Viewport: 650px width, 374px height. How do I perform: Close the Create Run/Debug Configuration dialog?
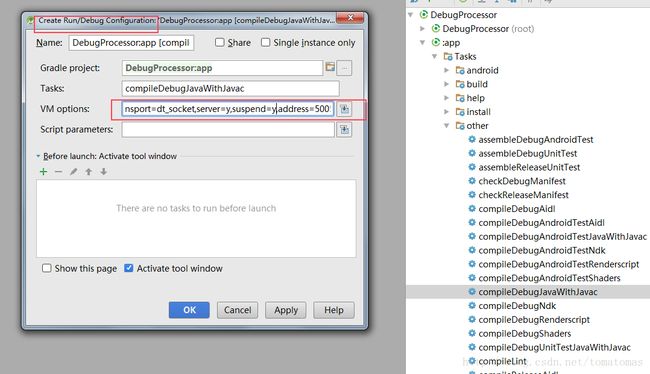coord(350,17)
